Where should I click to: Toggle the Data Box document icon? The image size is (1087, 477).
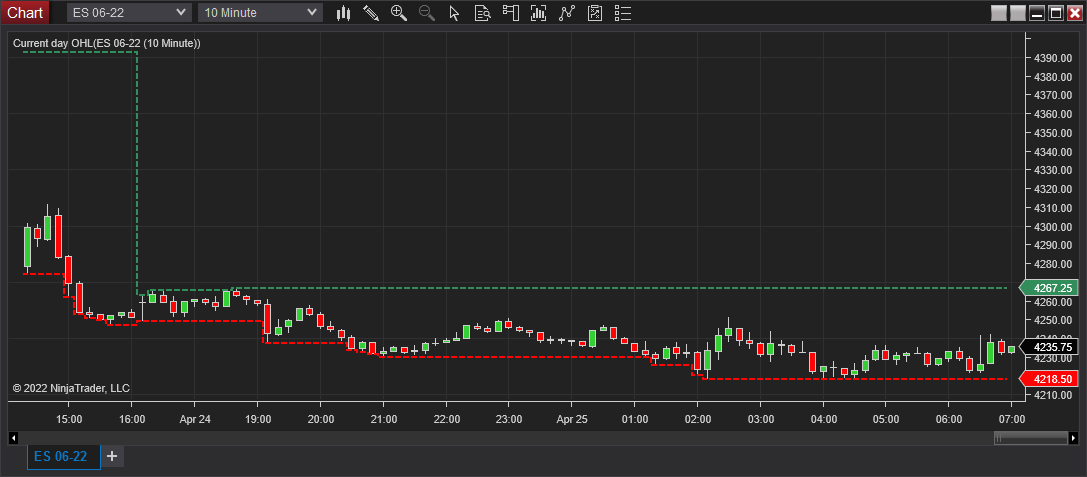482,12
